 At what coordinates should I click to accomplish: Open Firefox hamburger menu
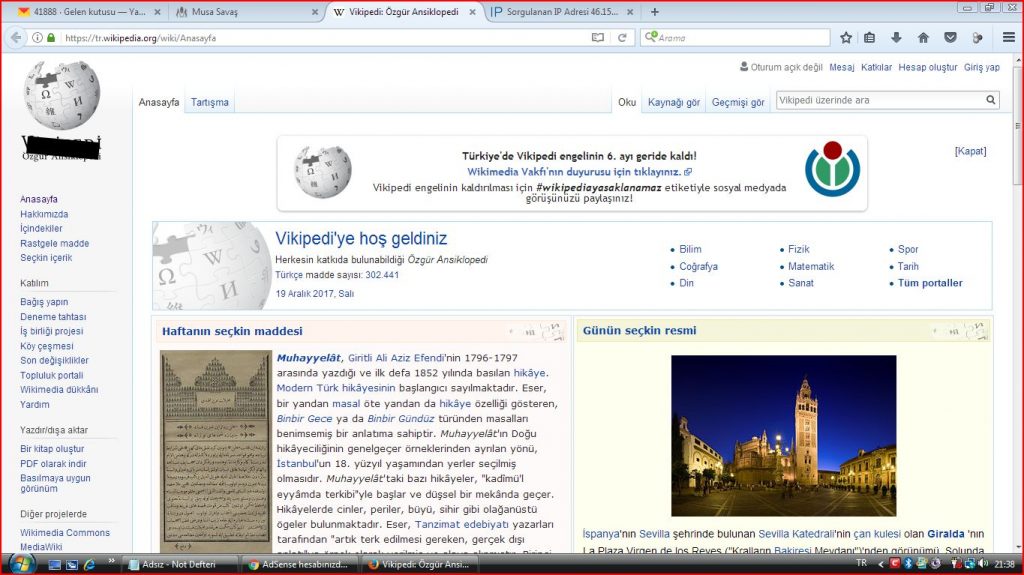click(x=1008, y=38)
